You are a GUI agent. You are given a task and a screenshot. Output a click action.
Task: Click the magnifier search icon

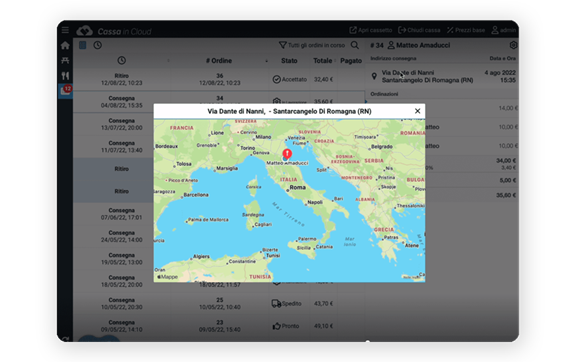coord(354,45)
